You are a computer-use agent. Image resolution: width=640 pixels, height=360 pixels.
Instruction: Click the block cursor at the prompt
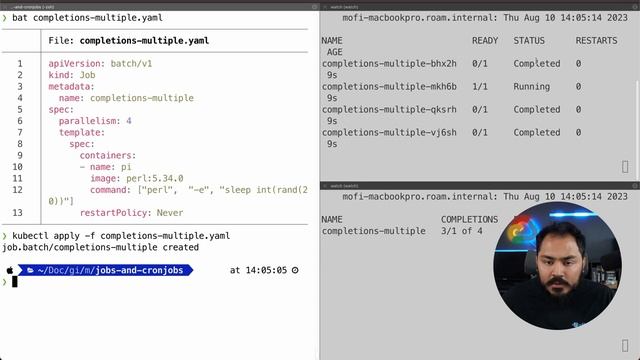click(x=15, y=282)
